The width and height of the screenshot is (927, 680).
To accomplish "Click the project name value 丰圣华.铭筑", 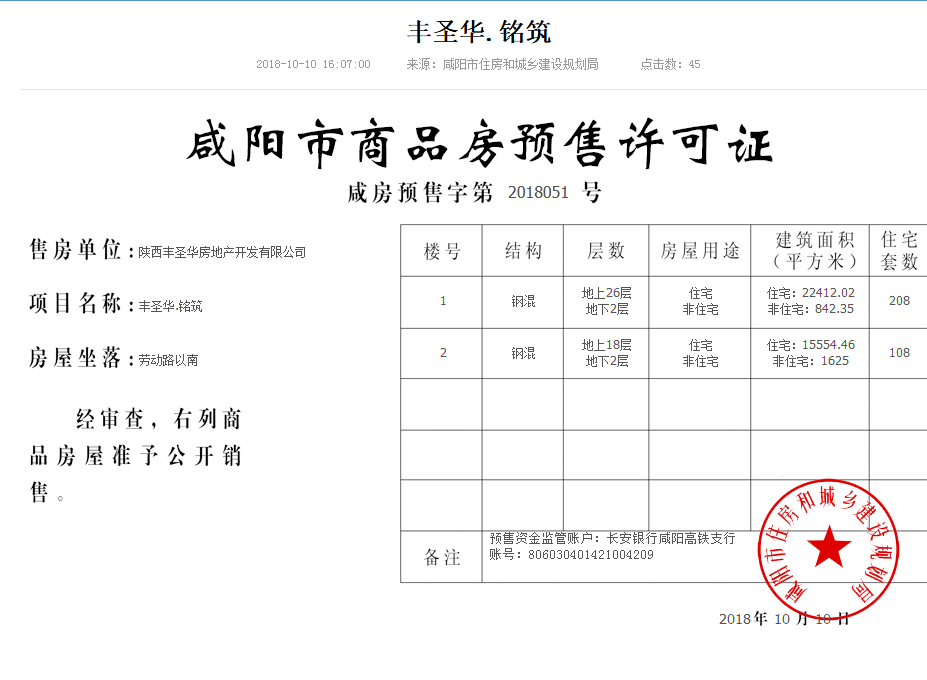I will tap(170, 306).
